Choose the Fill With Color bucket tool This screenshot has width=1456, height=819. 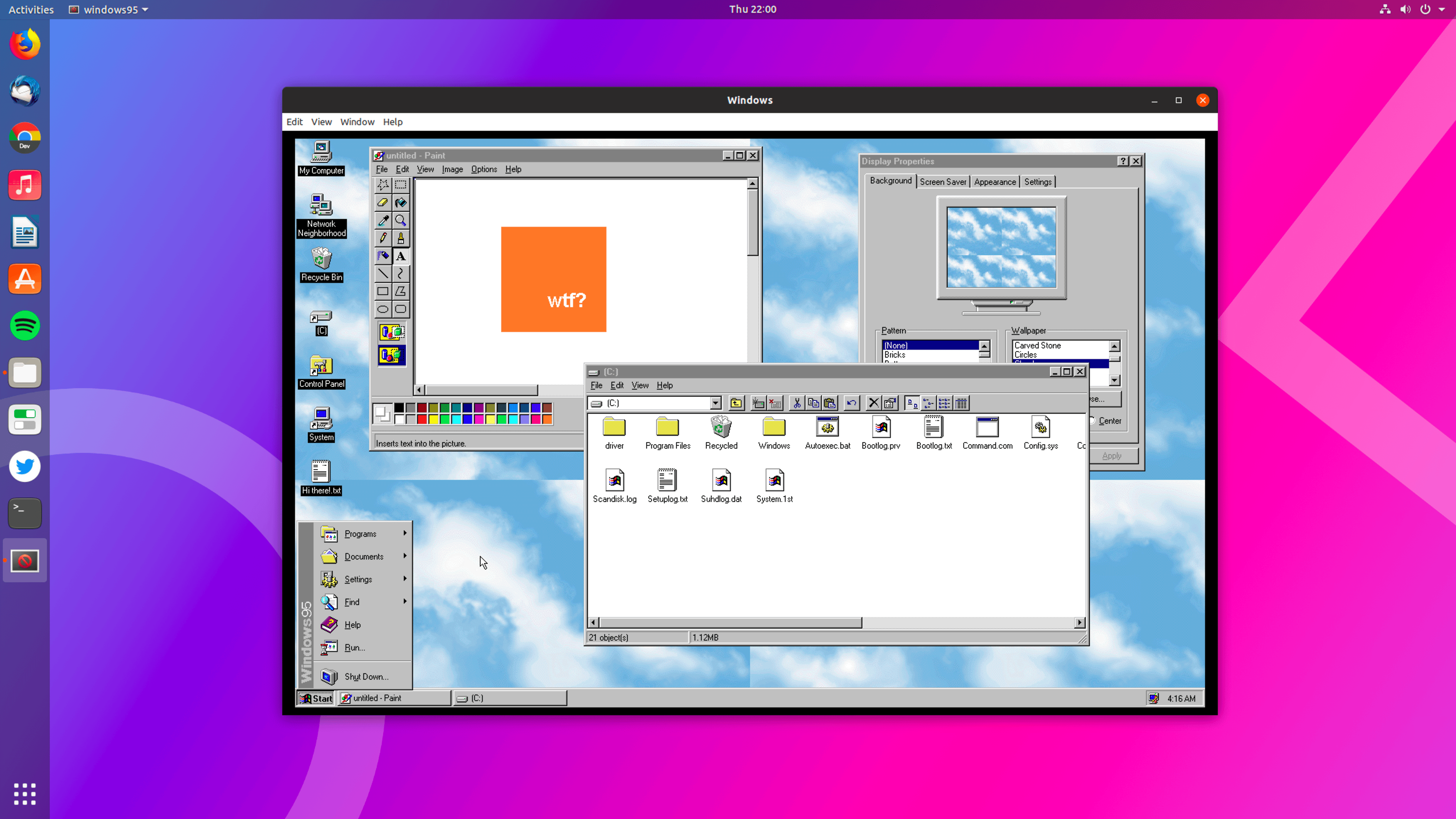[x=401, y=202]
